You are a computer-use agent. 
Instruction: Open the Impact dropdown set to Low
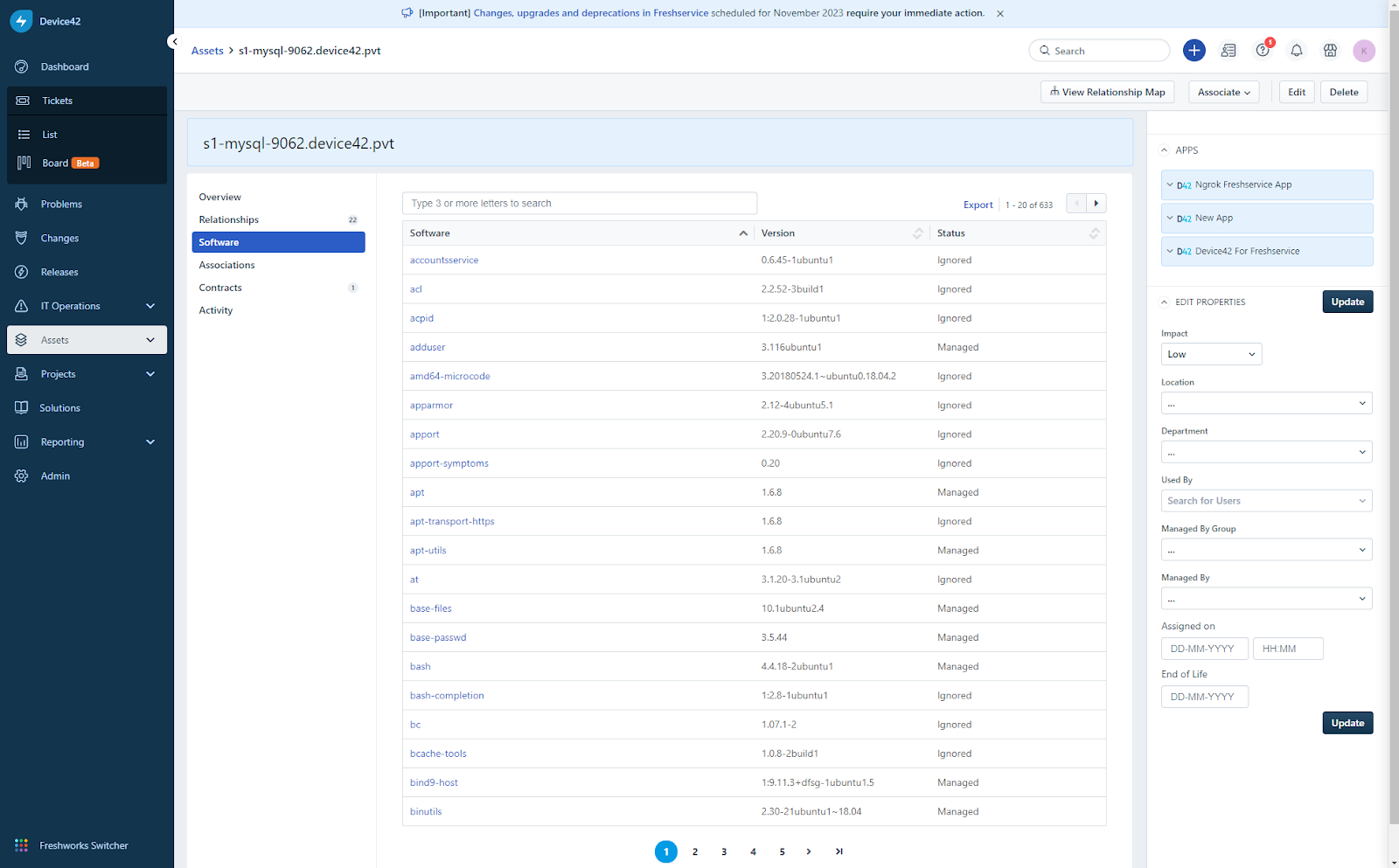tap(1211, 354)
